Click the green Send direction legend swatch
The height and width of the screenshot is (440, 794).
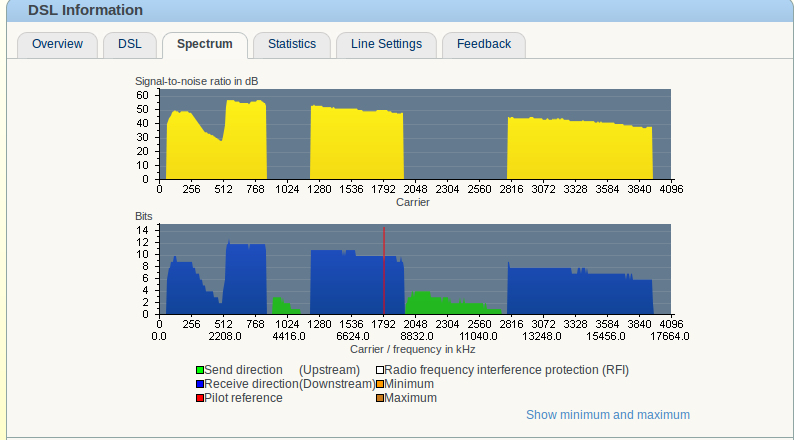tap(200, 370)
